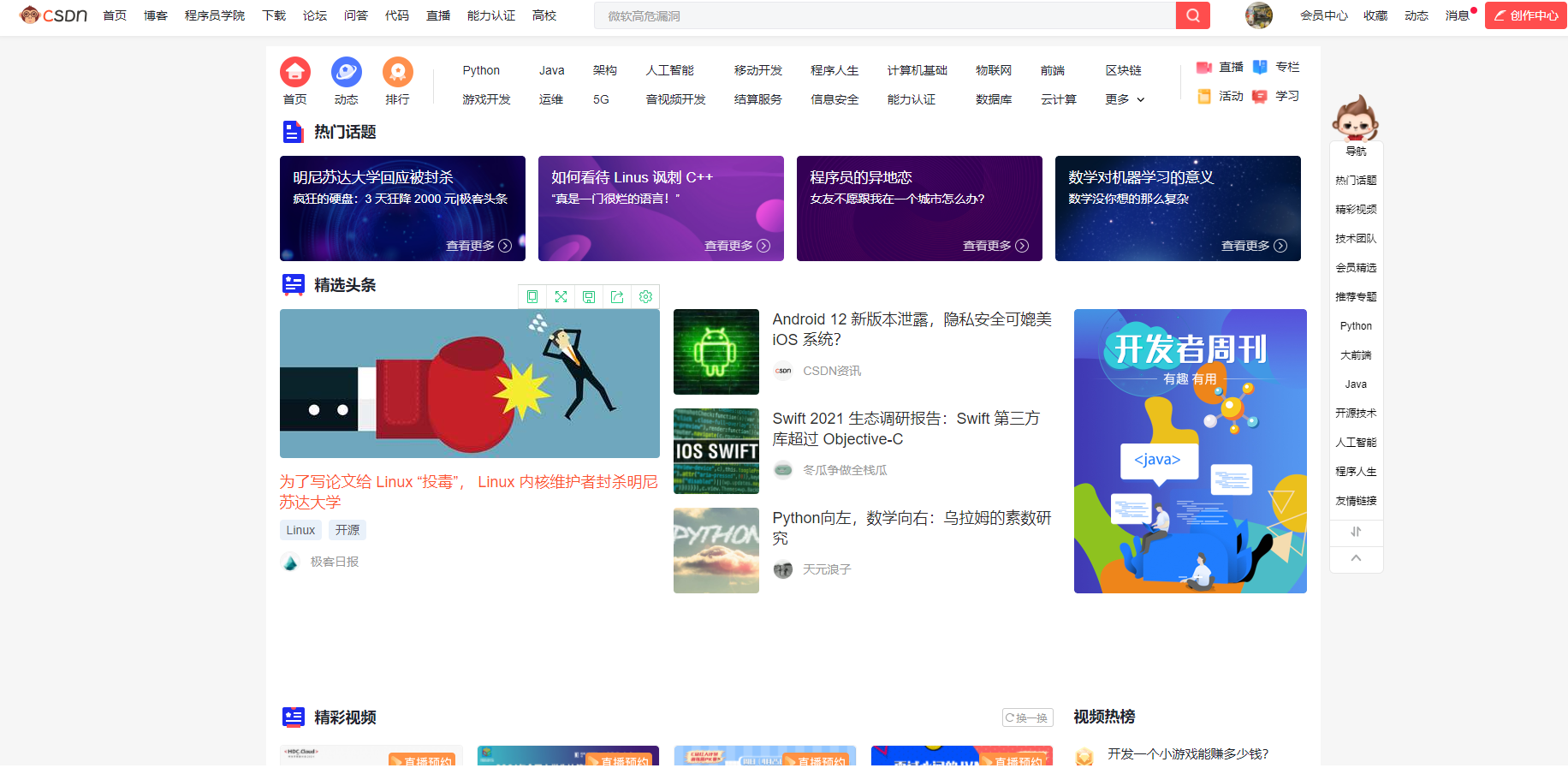1568x768 pixels.
Task: Jump to 开源技术 in side navigation
Action: [x=1356, y=414]
